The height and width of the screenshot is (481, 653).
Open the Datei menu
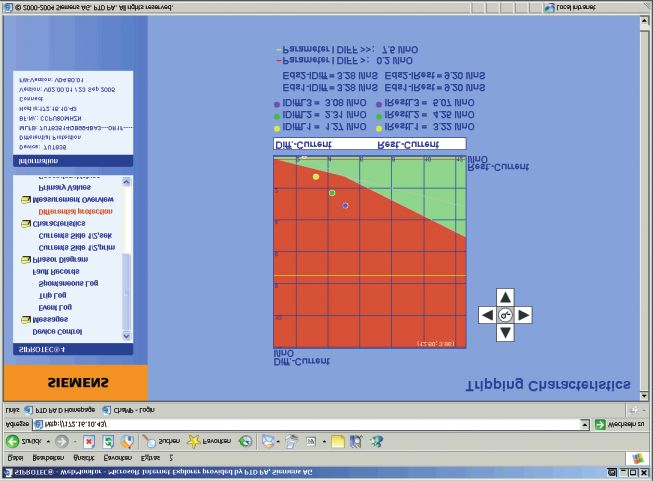[x=15, y=458]
